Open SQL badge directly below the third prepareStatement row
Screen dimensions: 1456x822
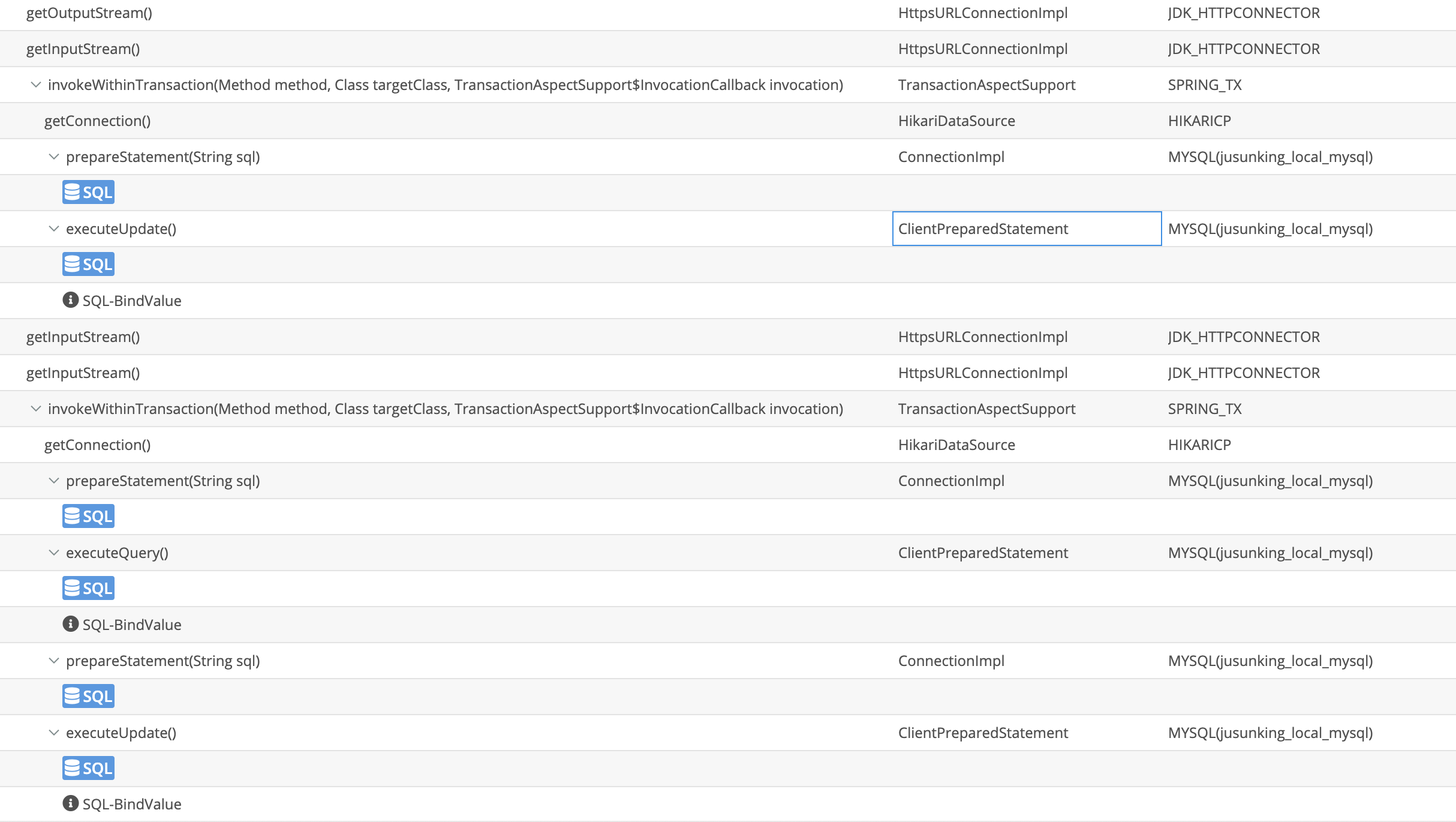[88, 696]
